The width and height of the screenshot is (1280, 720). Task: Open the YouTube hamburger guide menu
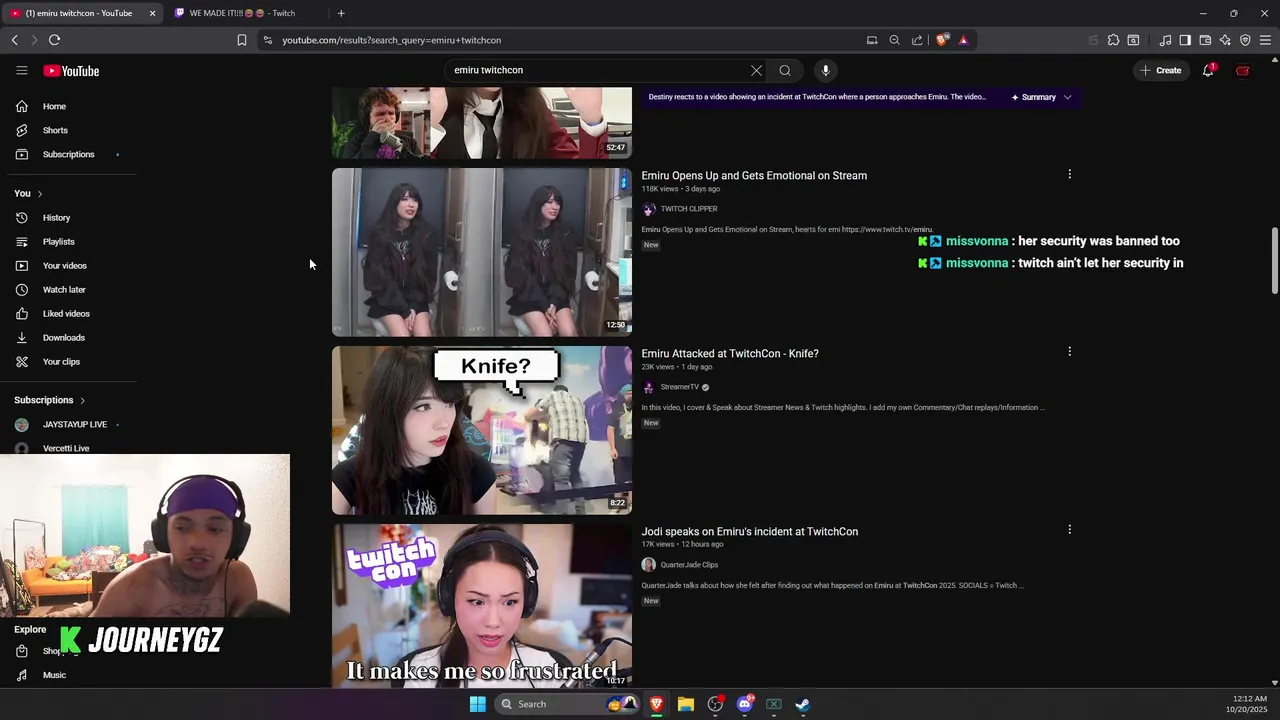click(x=21, y=71)
